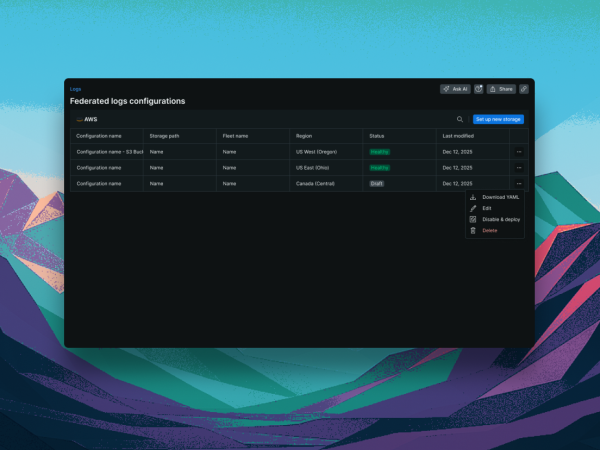Open table search with the magnifier icon

pyautogui.click(x=460, y=119)
